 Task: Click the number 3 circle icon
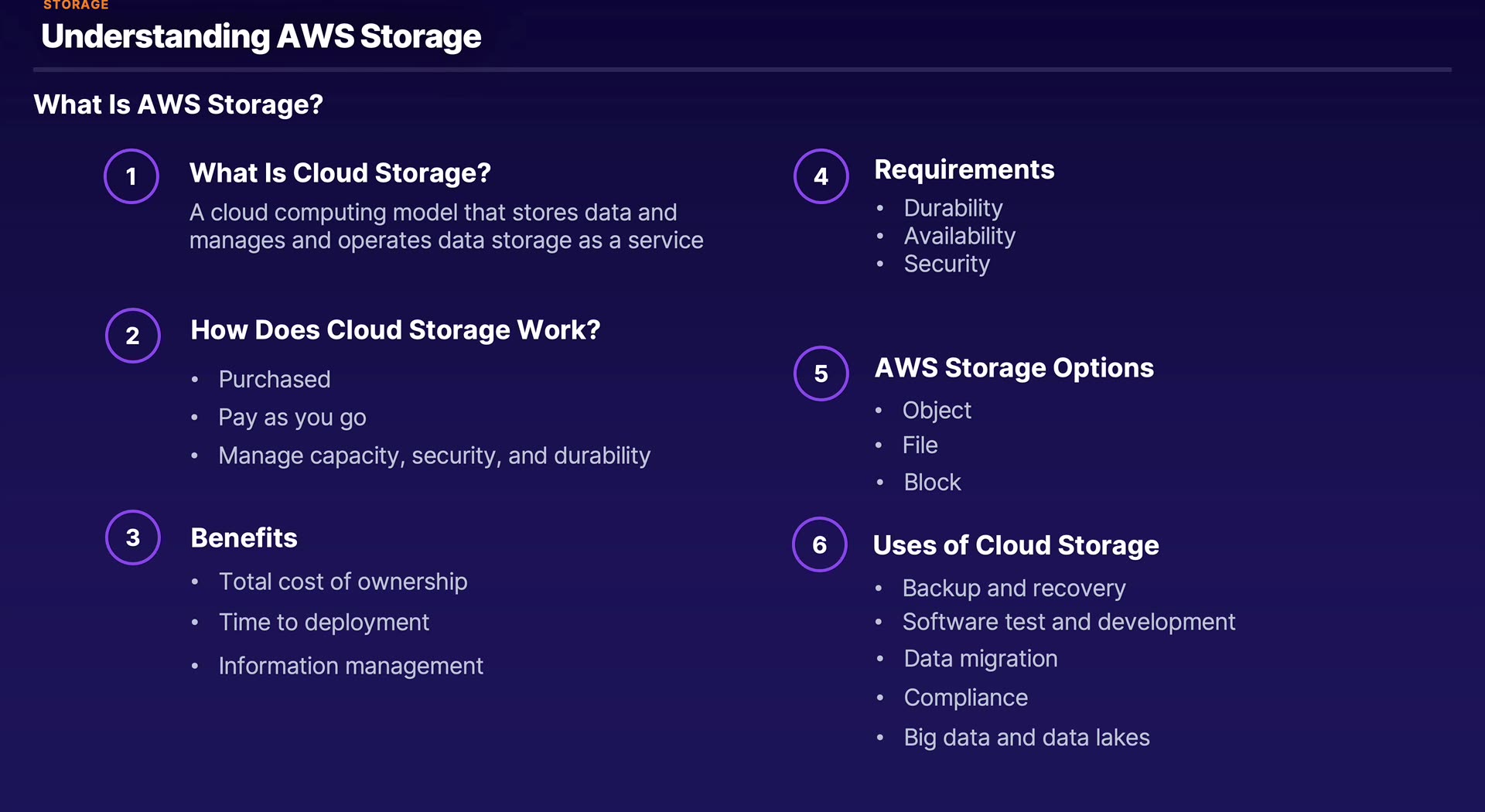pos(132,537)
